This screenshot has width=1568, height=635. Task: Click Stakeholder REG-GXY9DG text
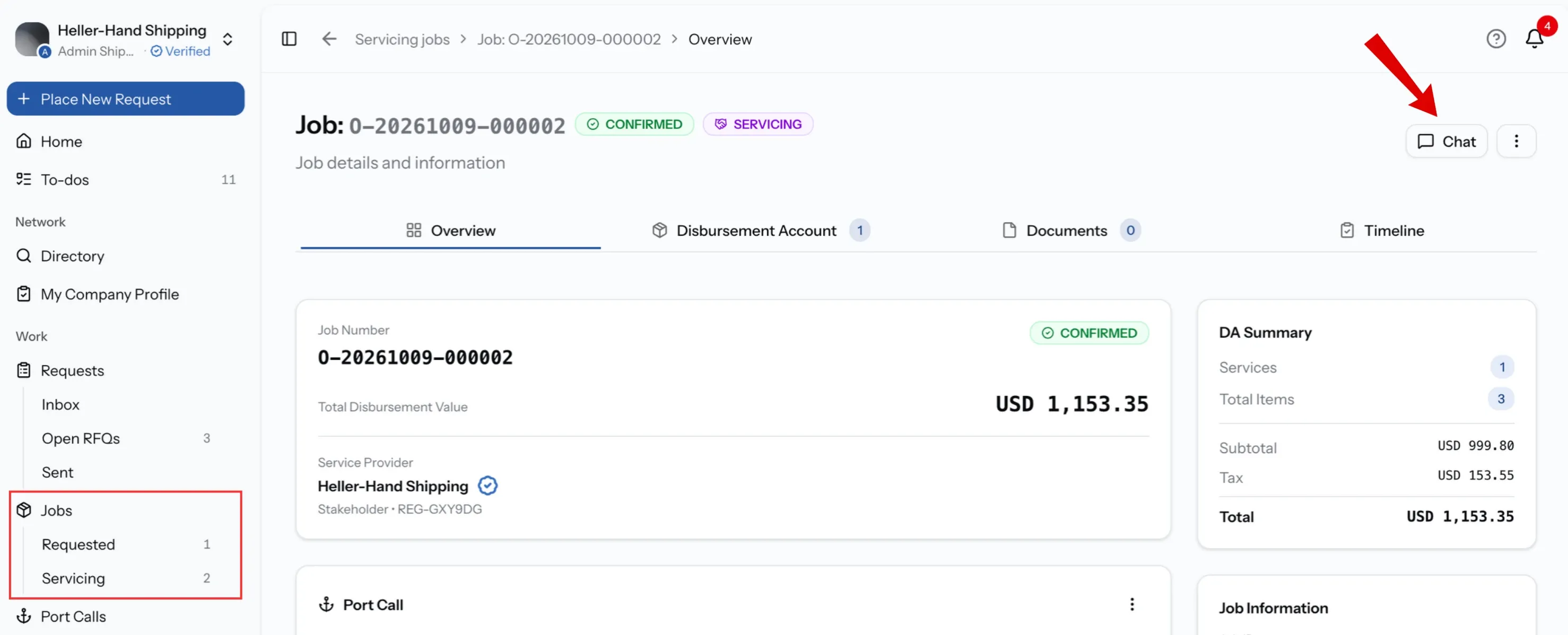pos(400,509)
